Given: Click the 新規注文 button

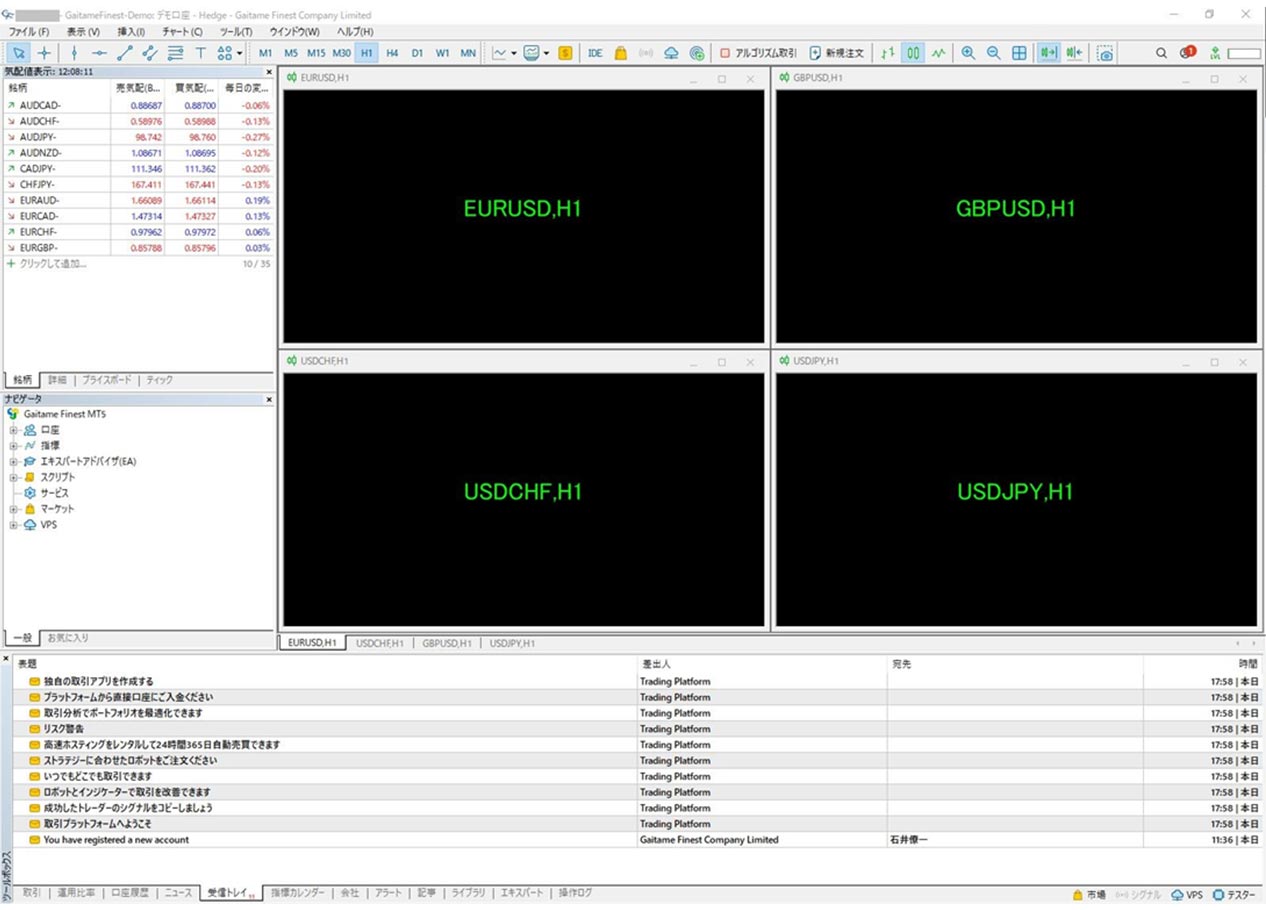Looking at the screenshot, I should [837, 53].
